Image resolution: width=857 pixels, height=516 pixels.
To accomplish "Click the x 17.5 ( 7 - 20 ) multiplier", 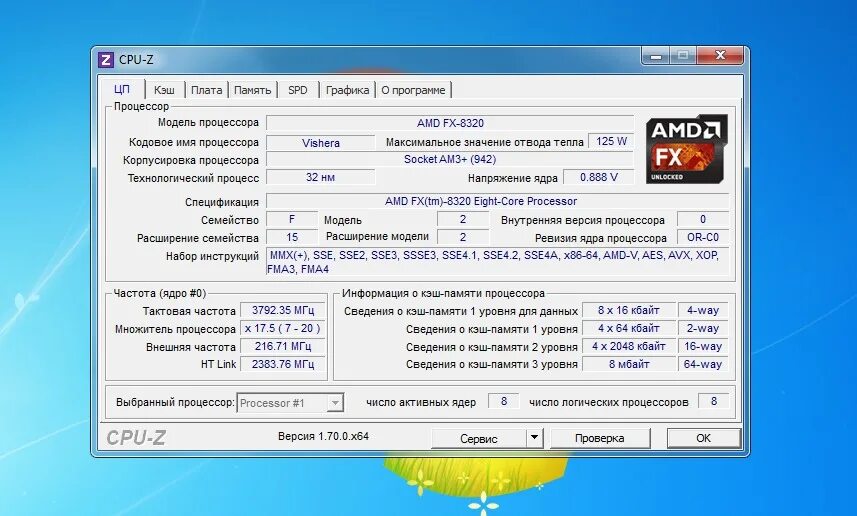I will point(283,329).
